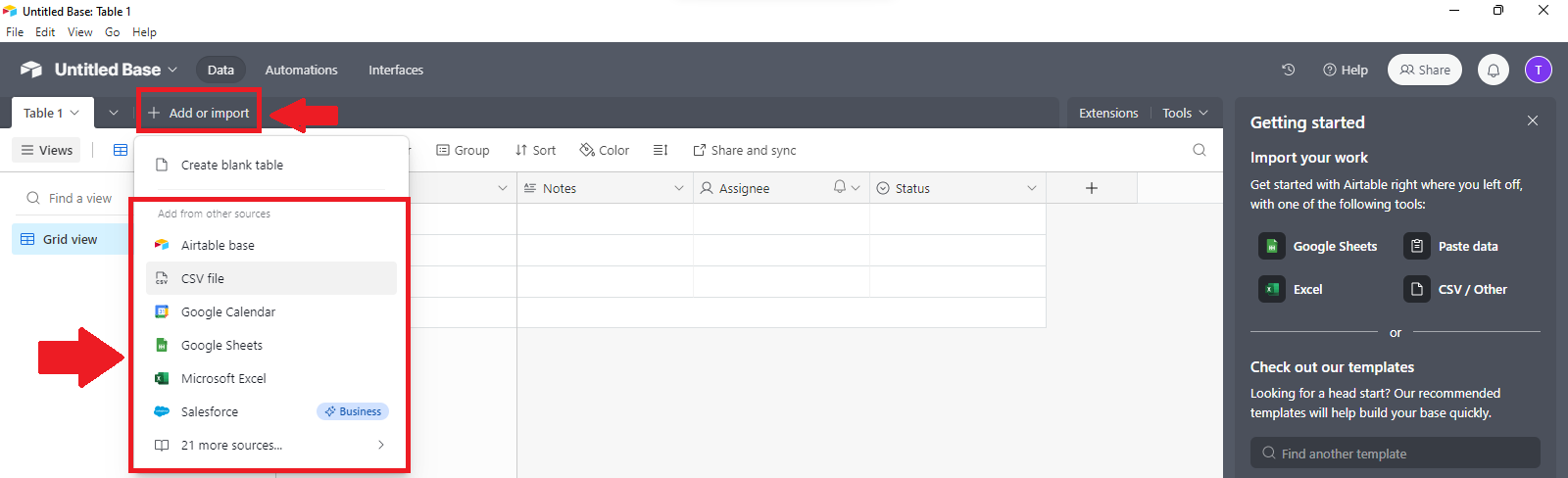The image size is (1568, 478).
Task: Close the Getting started panel
Action: 1533,120
